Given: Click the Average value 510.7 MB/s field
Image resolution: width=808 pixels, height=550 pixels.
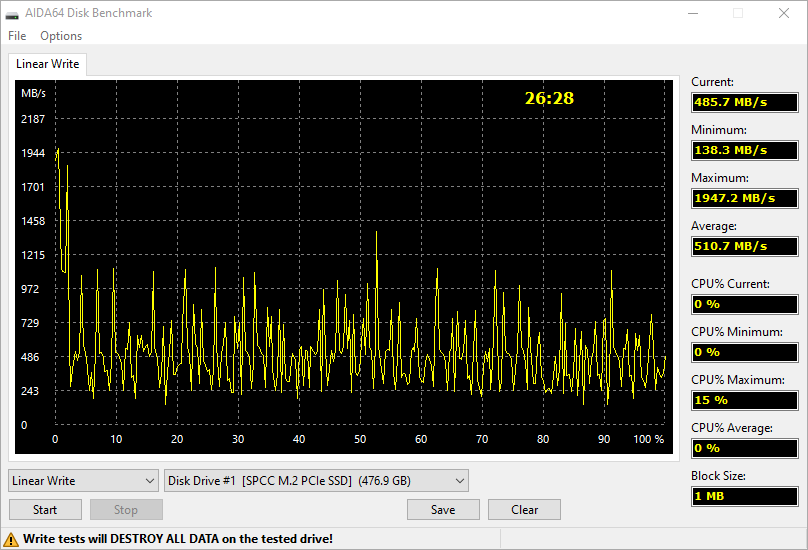Looking at the screenshot, I should tap(745, 246).
